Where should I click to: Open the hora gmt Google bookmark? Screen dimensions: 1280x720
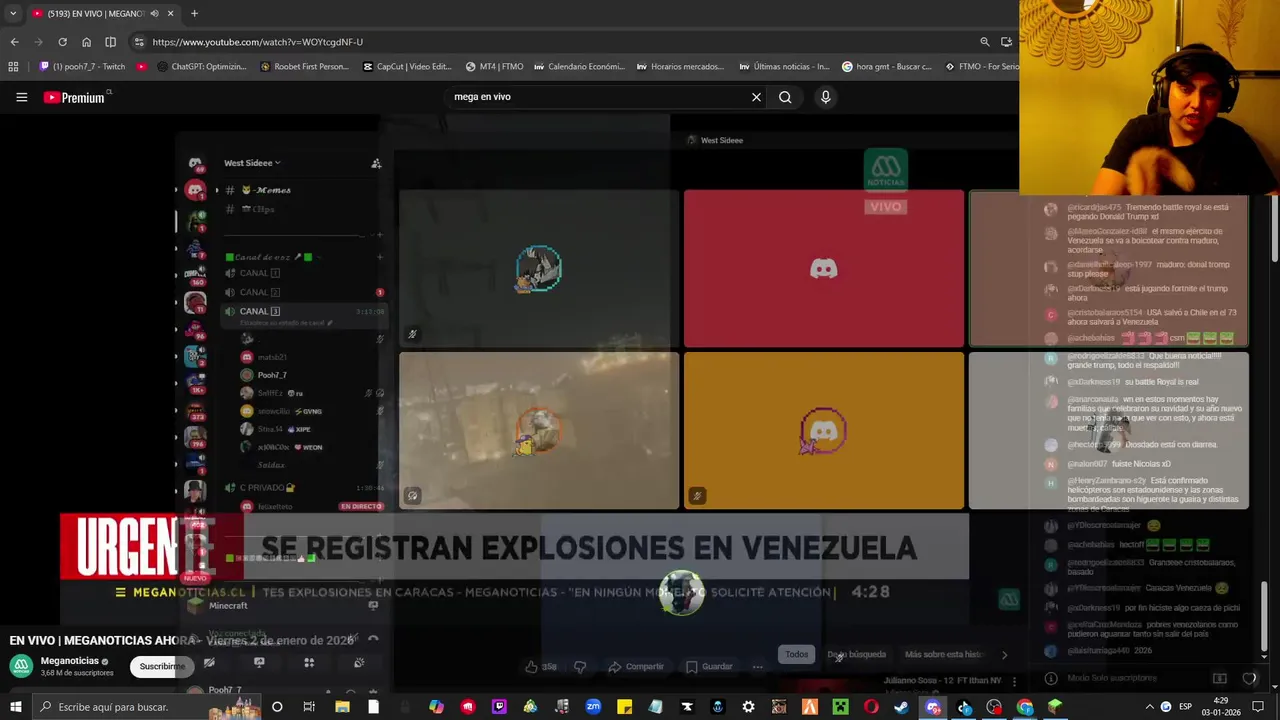(887, 67)
